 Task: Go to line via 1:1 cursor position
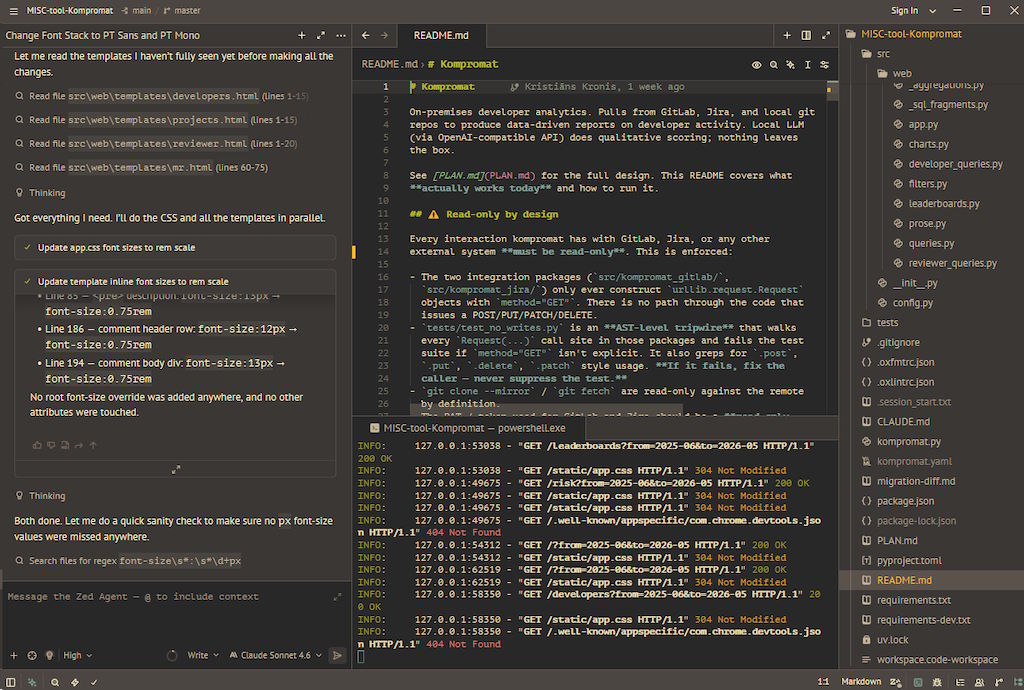(x=823, y=682)
